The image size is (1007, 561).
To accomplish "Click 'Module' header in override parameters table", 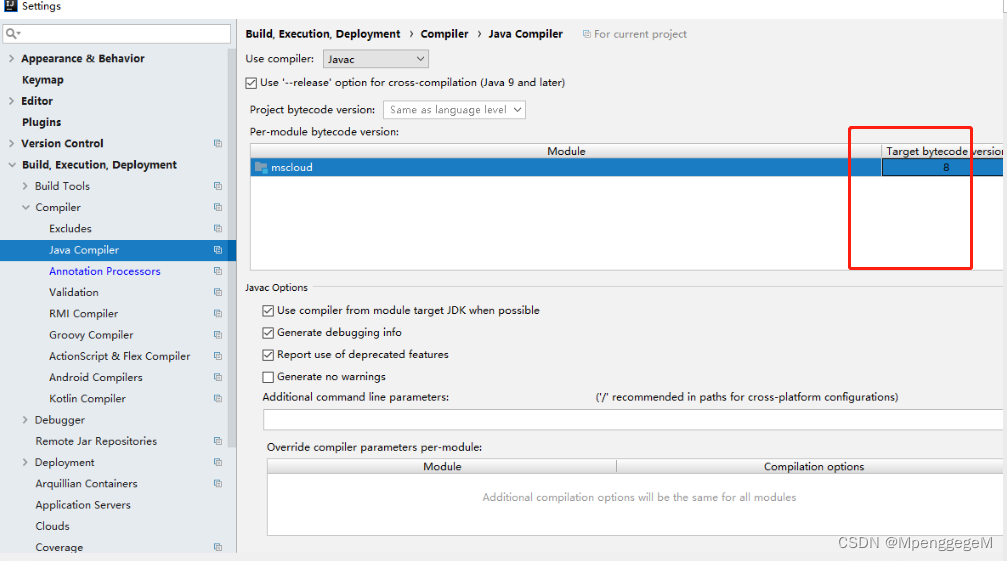I will pos(442,466).
